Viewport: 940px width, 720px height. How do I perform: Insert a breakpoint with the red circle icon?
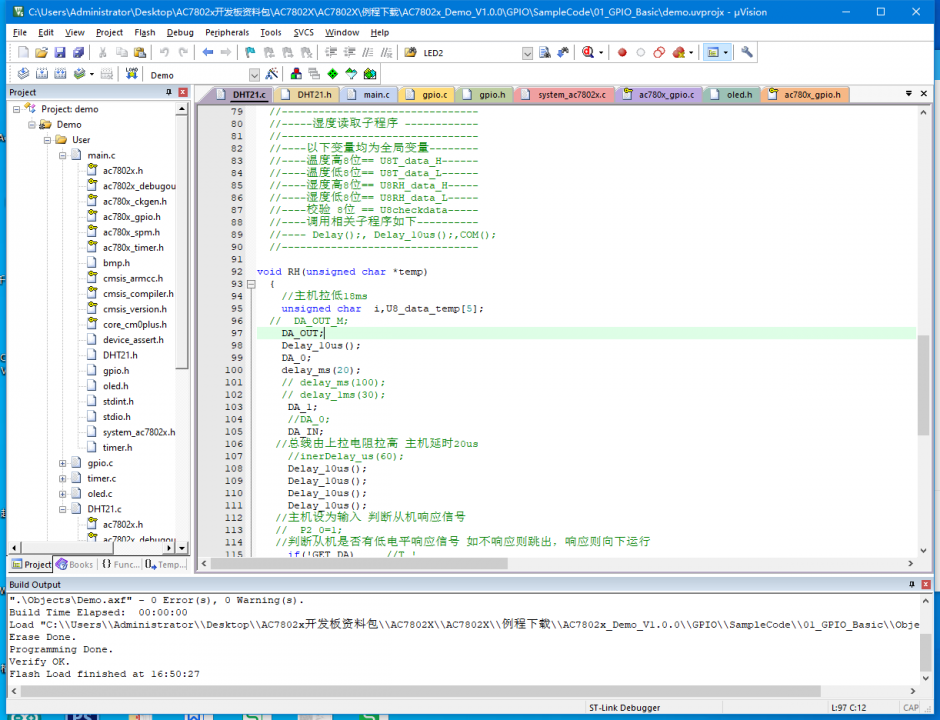622,53
